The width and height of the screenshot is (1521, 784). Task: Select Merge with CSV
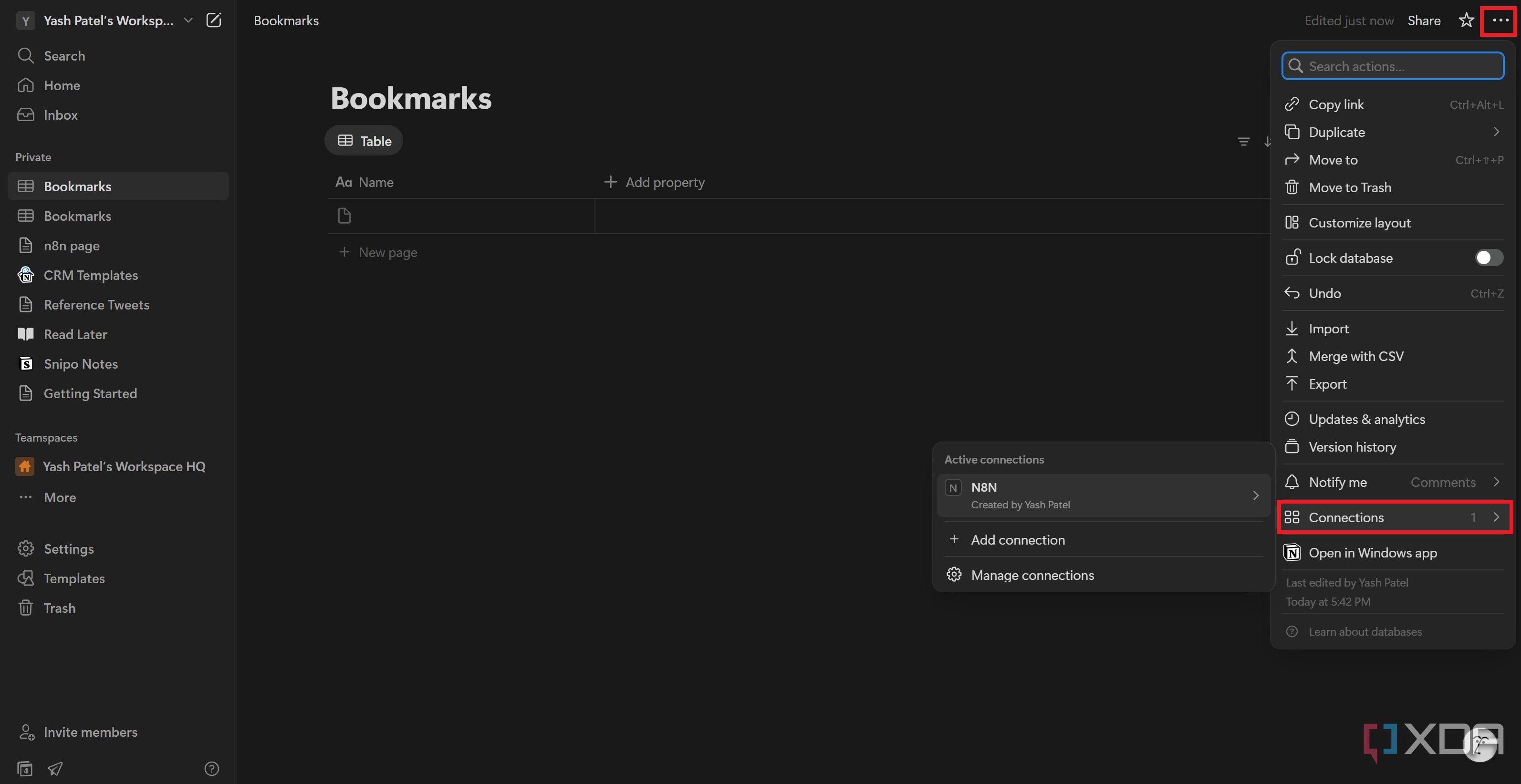(x=1393, y=356)
